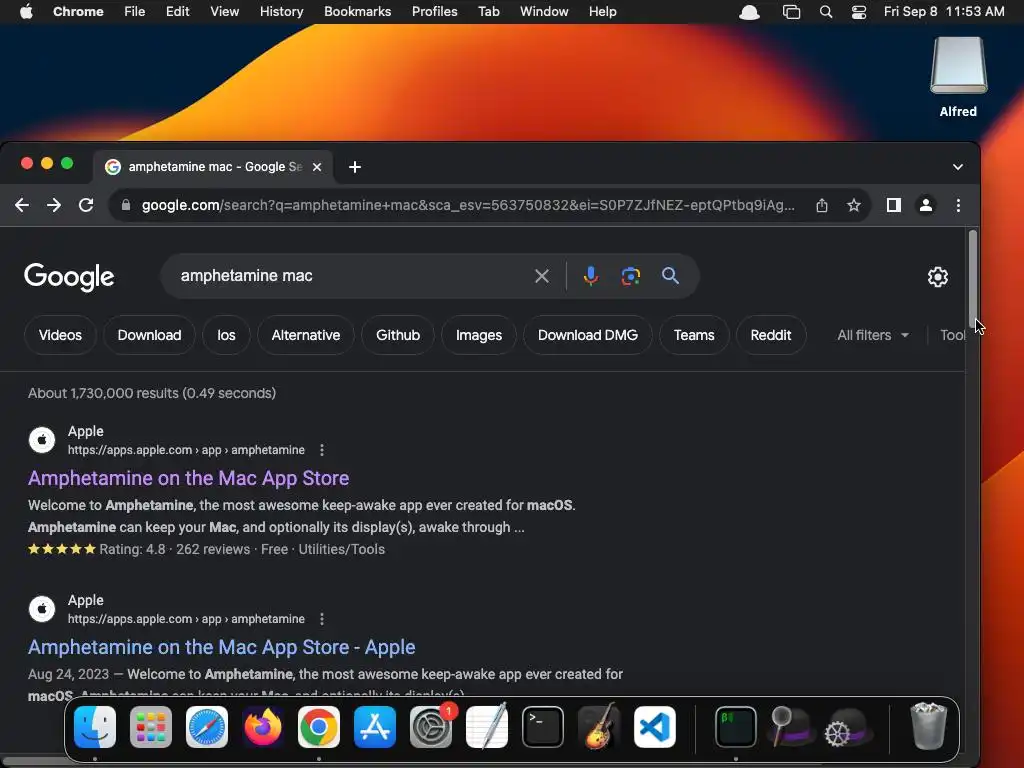Select the Teams filter chip

click(x=694, y=335)
